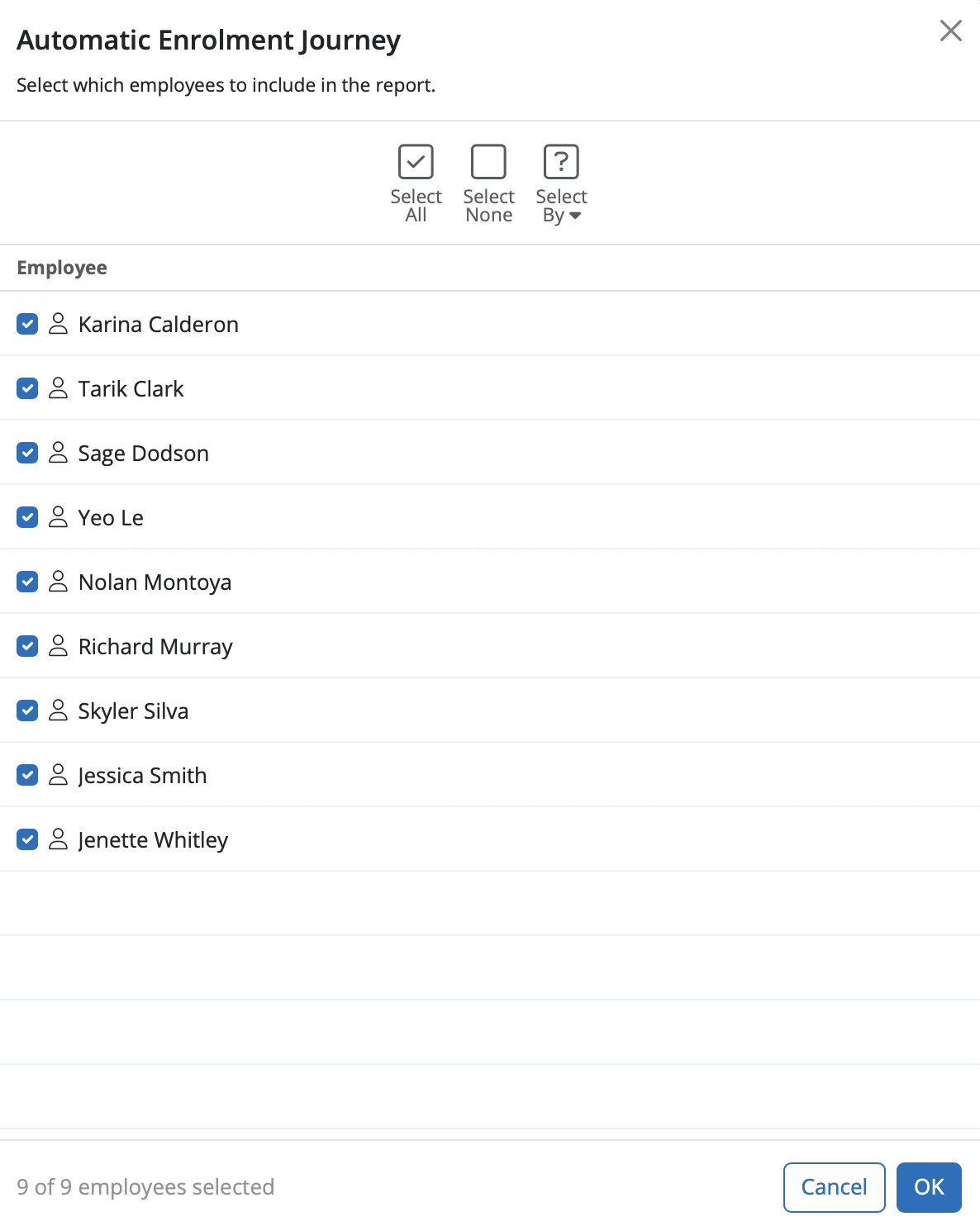Click the Select All checkmark icon
The image size is (980, 1226).
(x=416, y=162)
